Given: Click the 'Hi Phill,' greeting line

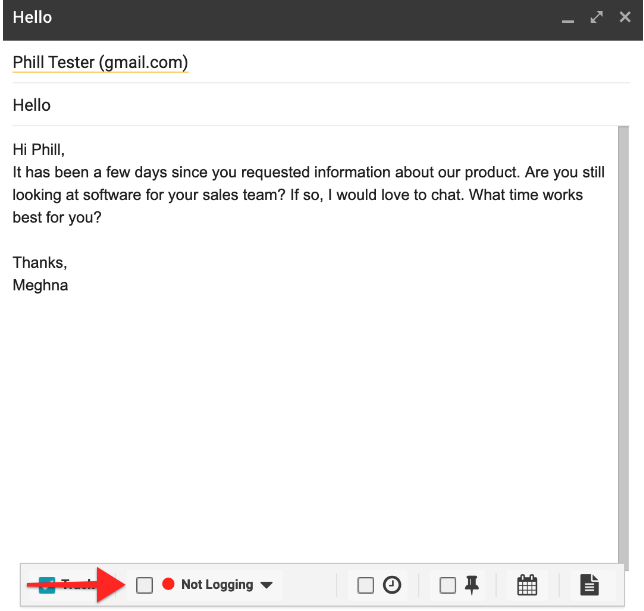Looking at the screenshot, I should (x=39, y=149).
